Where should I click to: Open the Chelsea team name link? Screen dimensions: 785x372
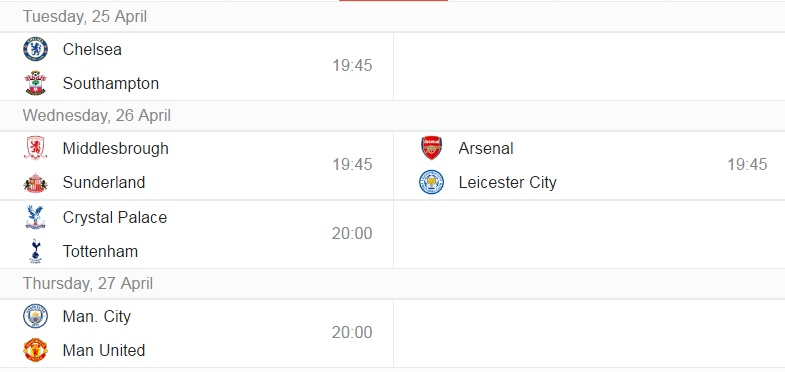92,49
